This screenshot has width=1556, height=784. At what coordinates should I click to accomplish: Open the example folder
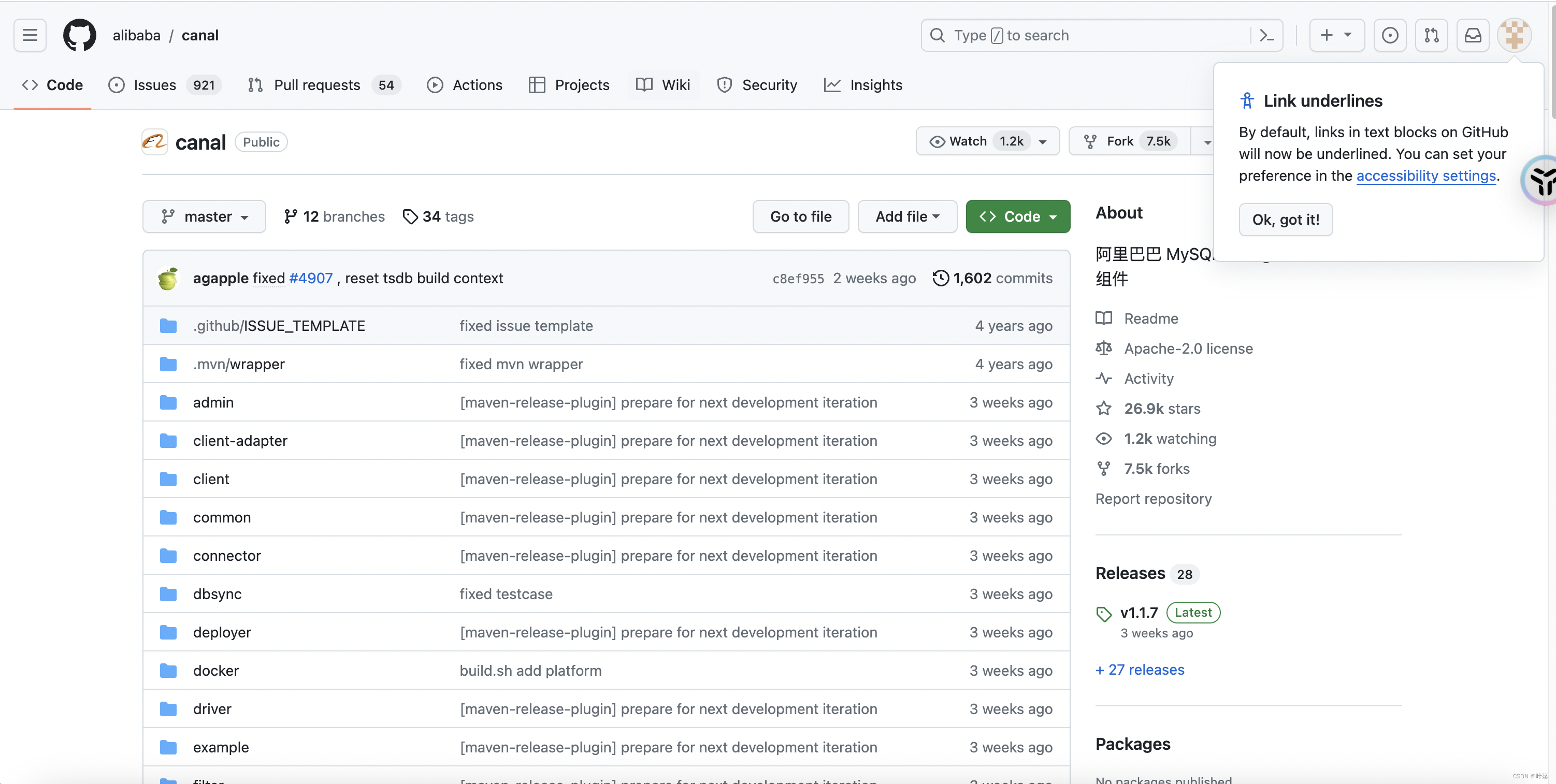(x=221, y=748)
